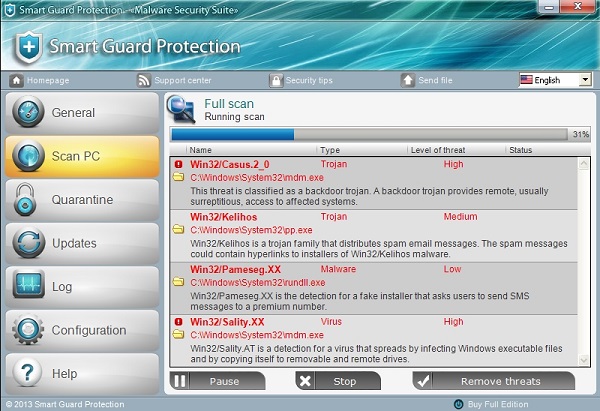This screenshot has width=600, height=411.
Task: Select the Win32/Casus.2_0 threat name
Action: tap(230, 165)
